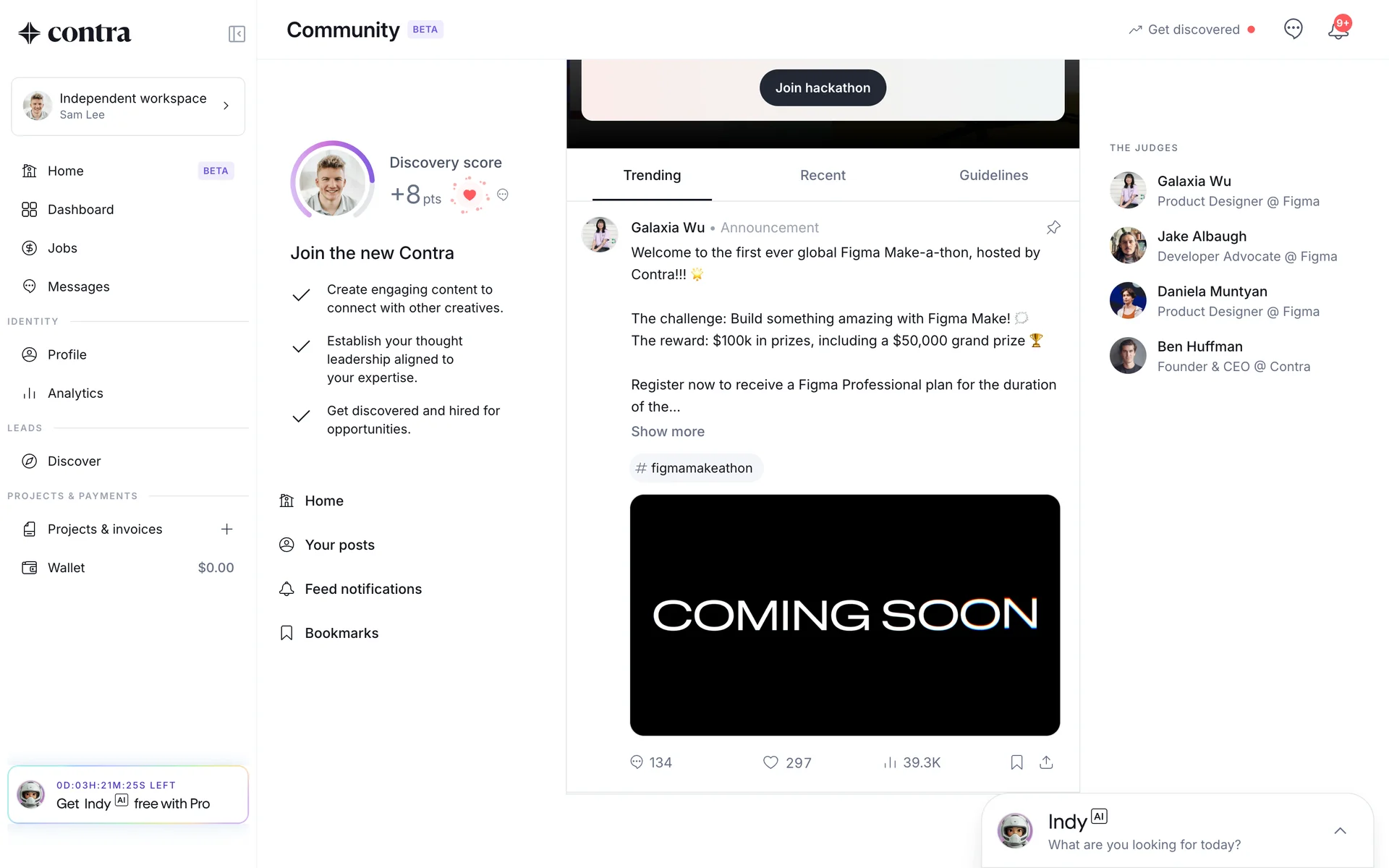Switch to the Recent tab
1389x868 pixels.
pos(823,175)
